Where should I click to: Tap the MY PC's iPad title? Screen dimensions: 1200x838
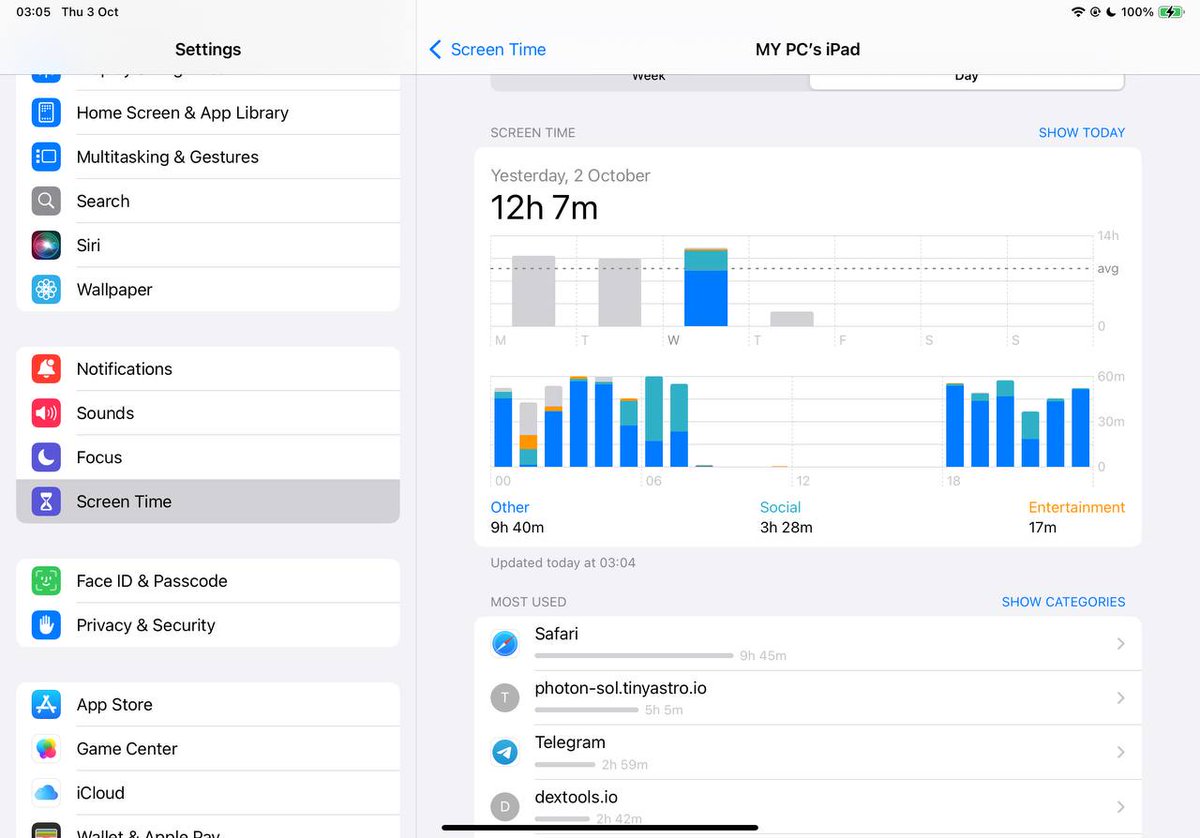[808, 49]
